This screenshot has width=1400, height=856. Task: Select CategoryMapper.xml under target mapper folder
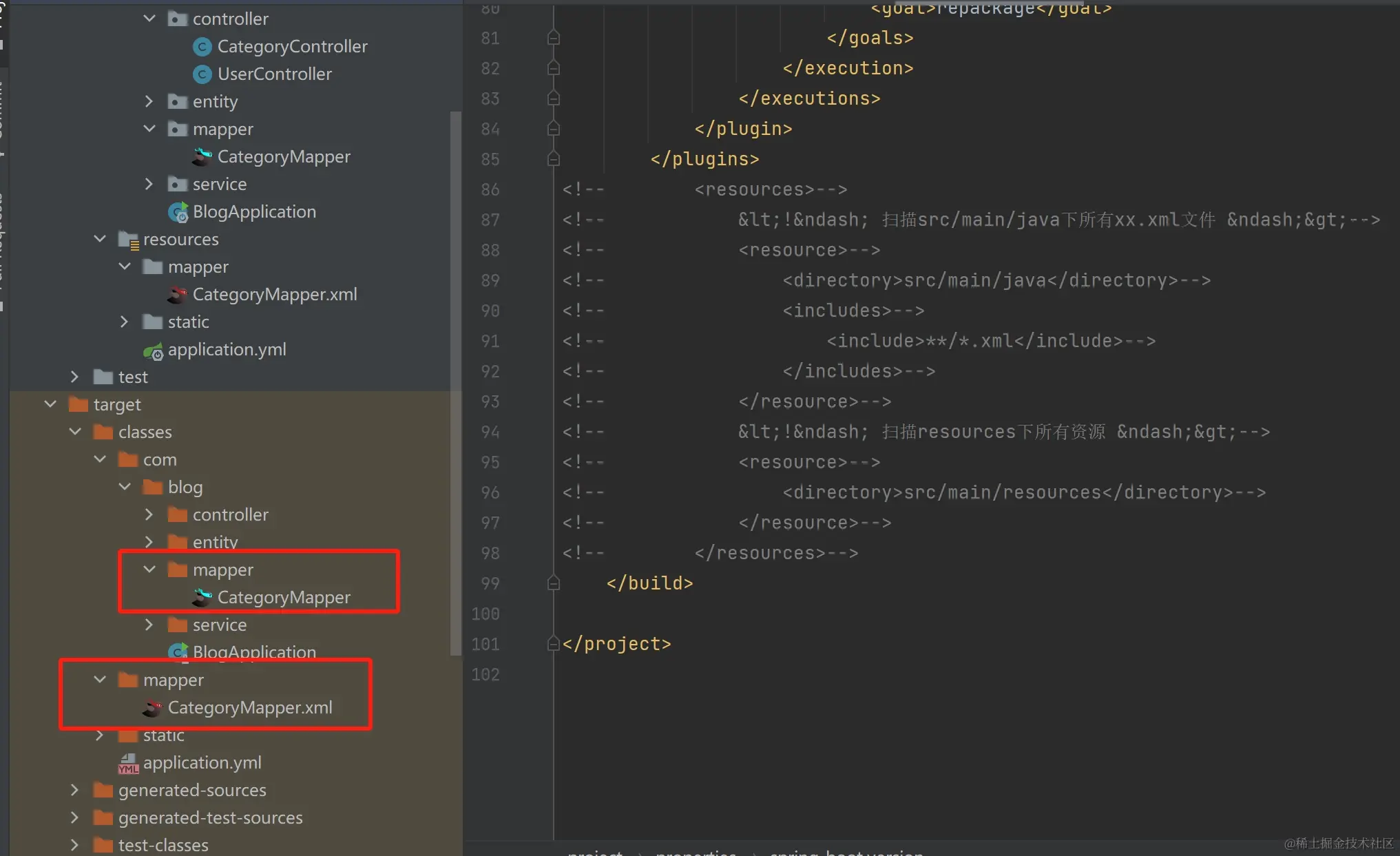click(x=249, y=708)
